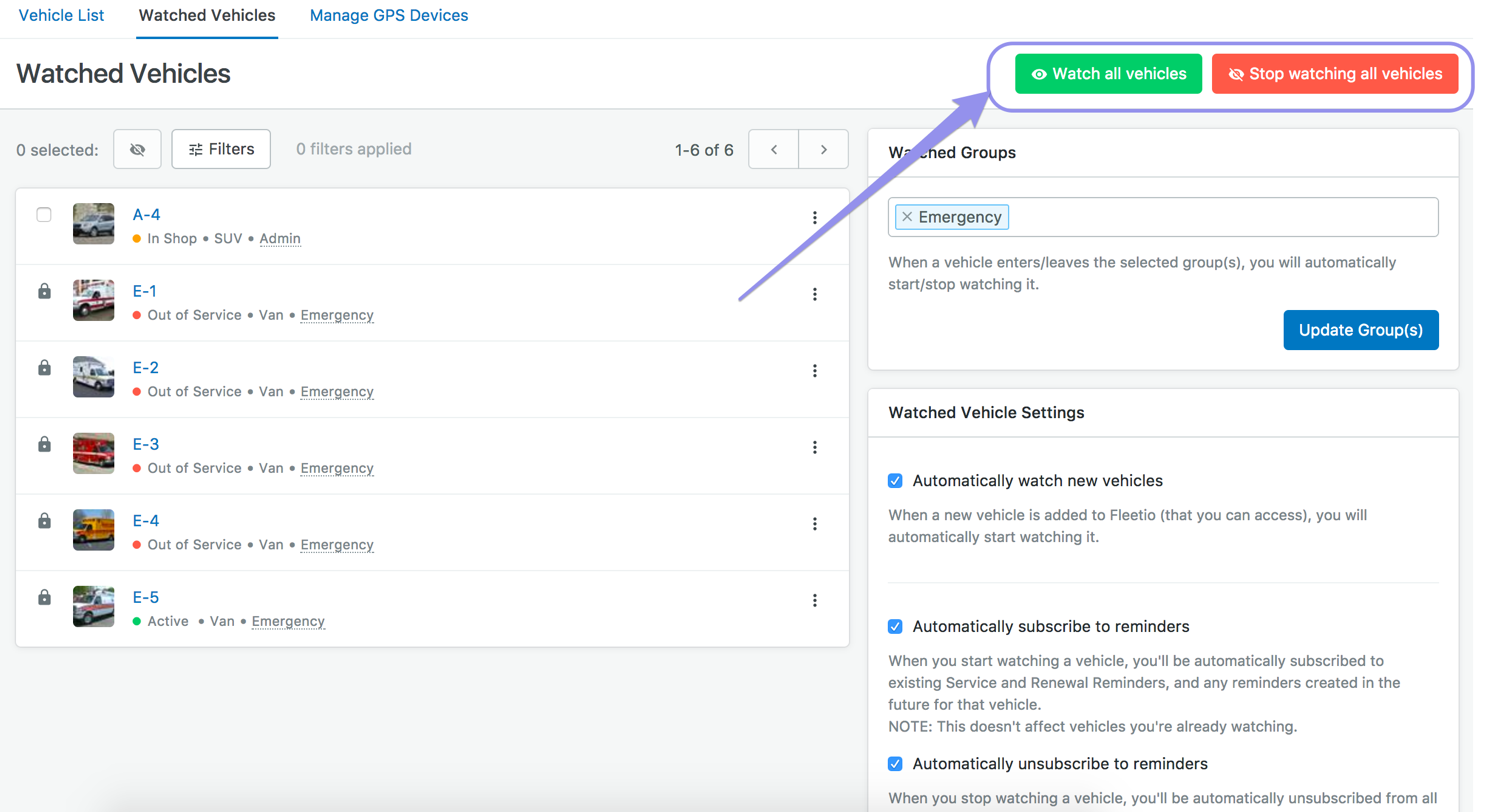Viewport: 1500px width, 812px height.
Task: Open the three-dot menu for vehicle E-4
Action: click(x=815, y=524)
